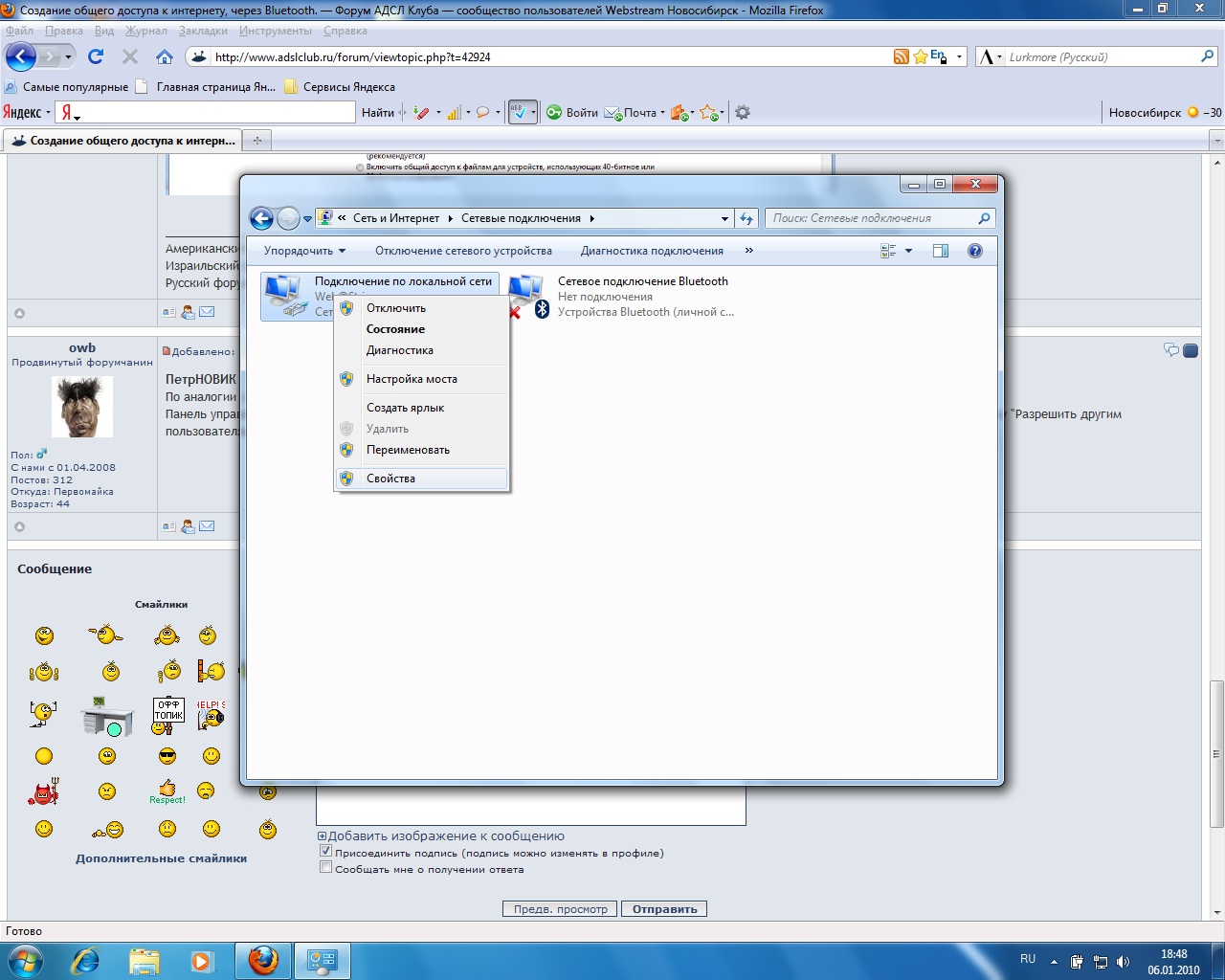1225x980 pixels.
Task: Expand the toolbar overflow chevron in Explorer
Action: [x=748, y=251]
